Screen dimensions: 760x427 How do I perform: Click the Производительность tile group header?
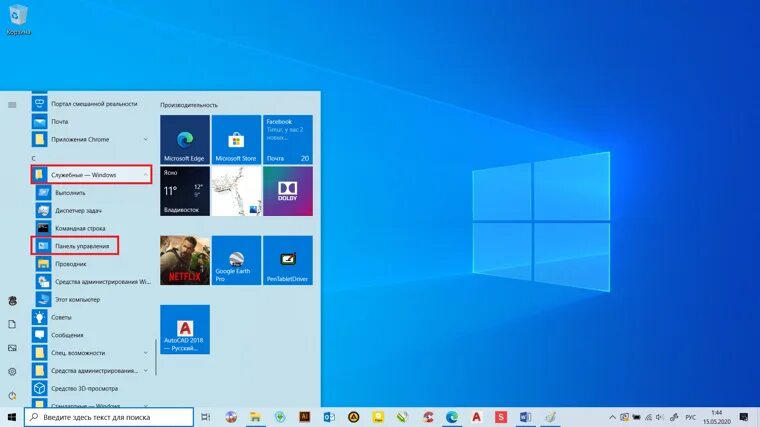[189, 105]
